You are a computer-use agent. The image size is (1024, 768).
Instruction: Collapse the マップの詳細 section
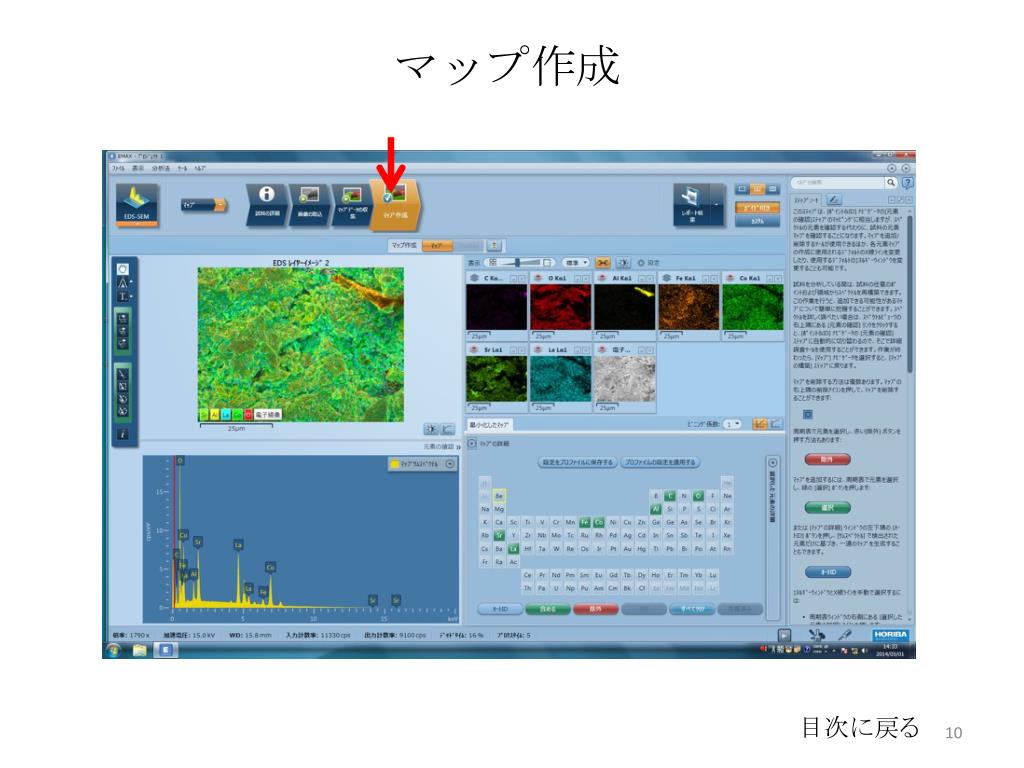tap(472, 443)
